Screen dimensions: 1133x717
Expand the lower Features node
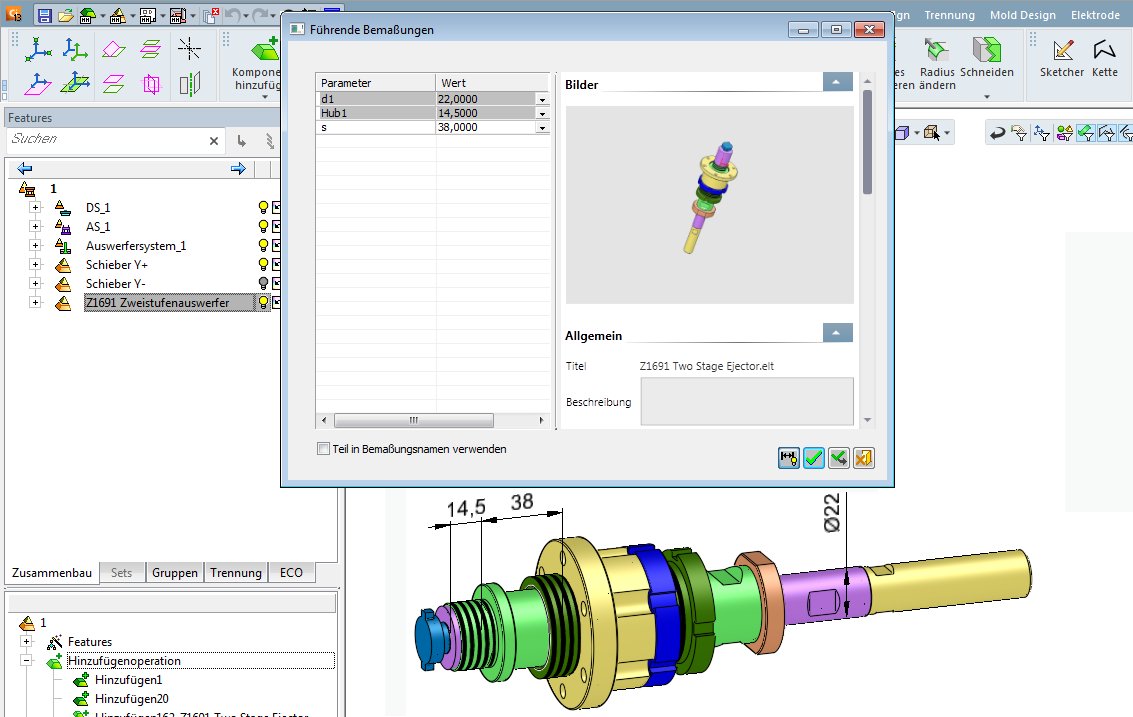click(26, 641)
